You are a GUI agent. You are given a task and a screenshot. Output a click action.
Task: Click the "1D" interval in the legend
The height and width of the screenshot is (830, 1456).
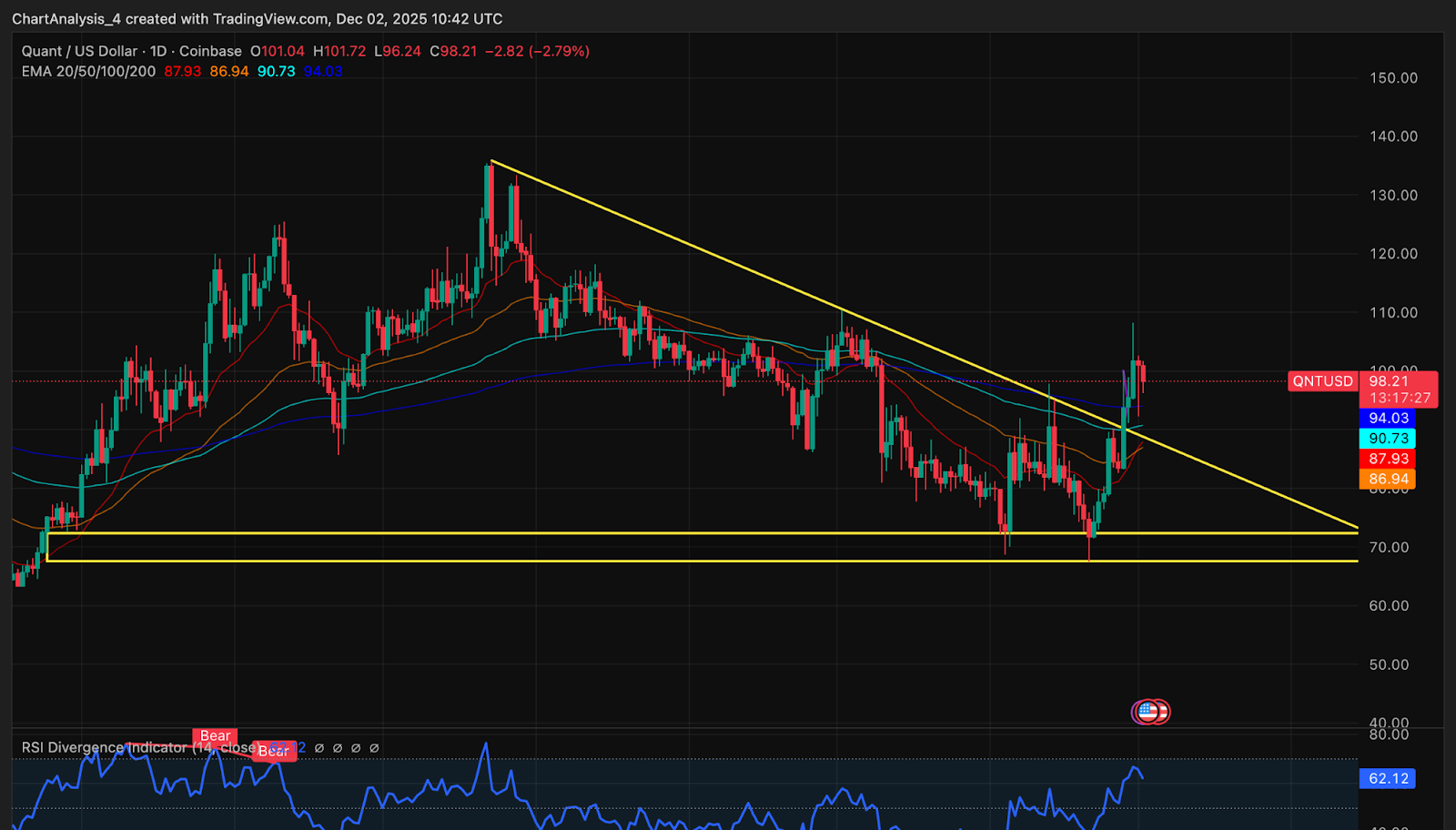[158, 51]
